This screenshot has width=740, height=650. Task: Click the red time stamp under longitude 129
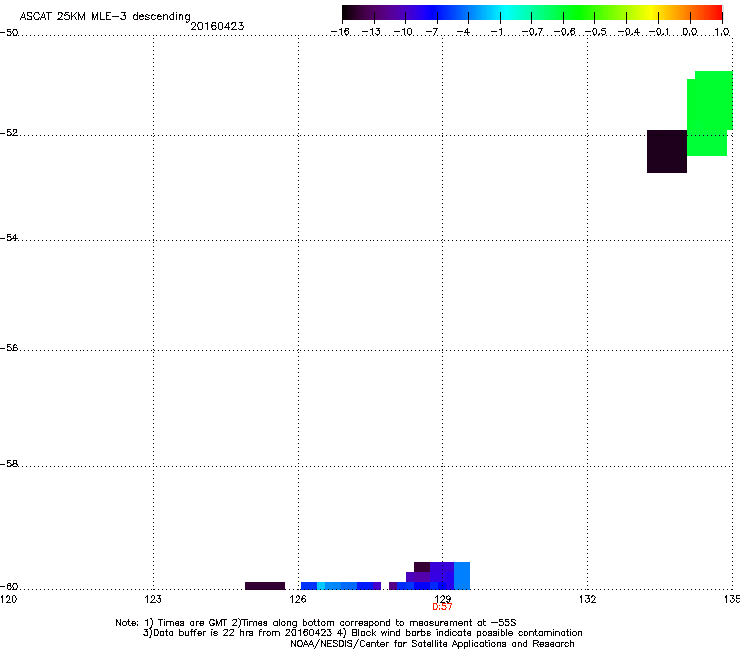[442, 607]
